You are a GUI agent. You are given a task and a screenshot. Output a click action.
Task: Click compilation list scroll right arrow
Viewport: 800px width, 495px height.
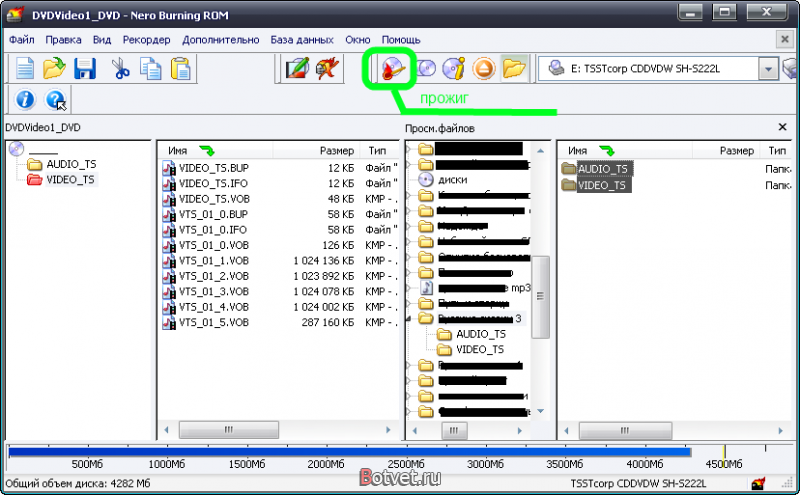[388, 430]
